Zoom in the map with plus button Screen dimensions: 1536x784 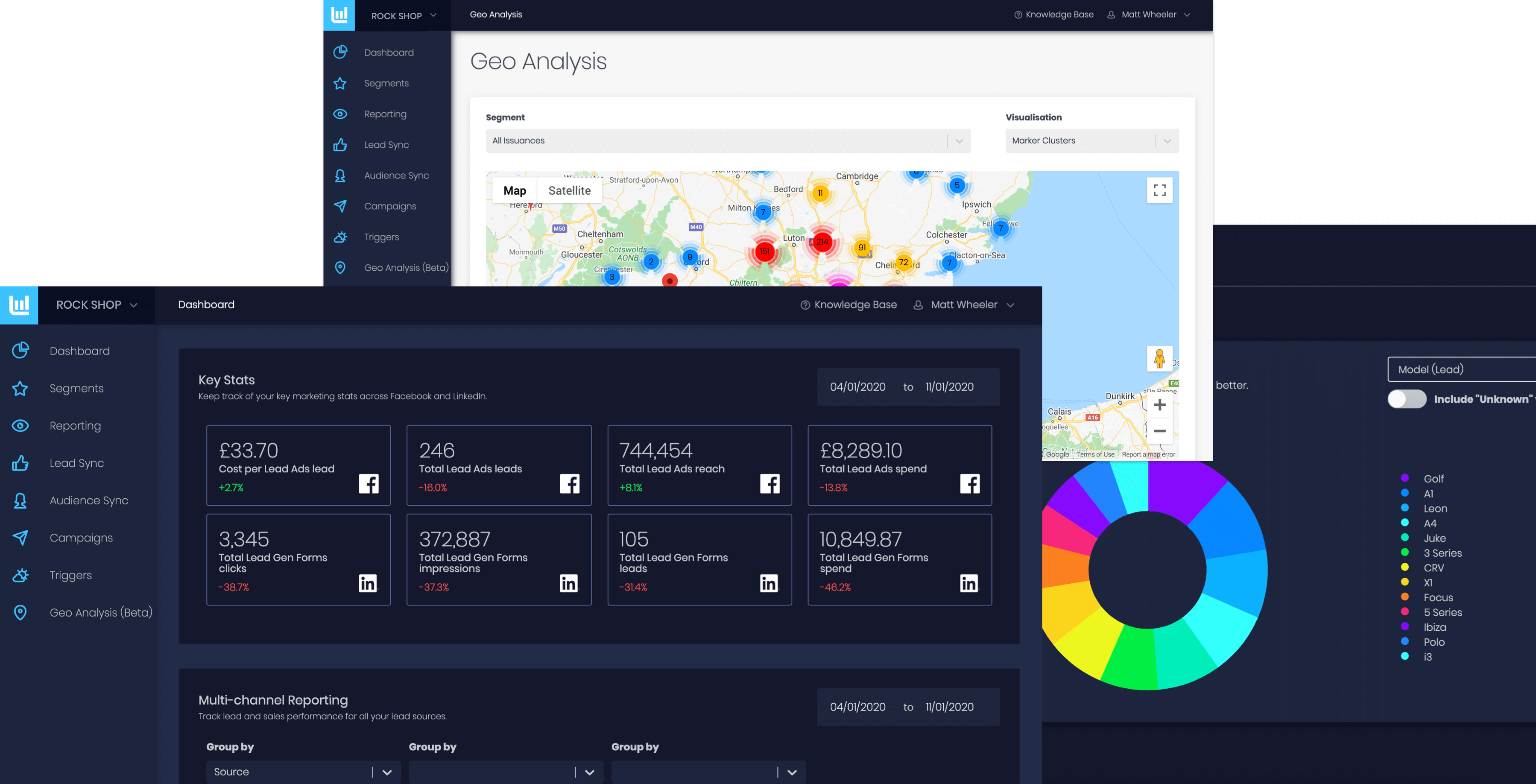click(x=1159, y=405)
